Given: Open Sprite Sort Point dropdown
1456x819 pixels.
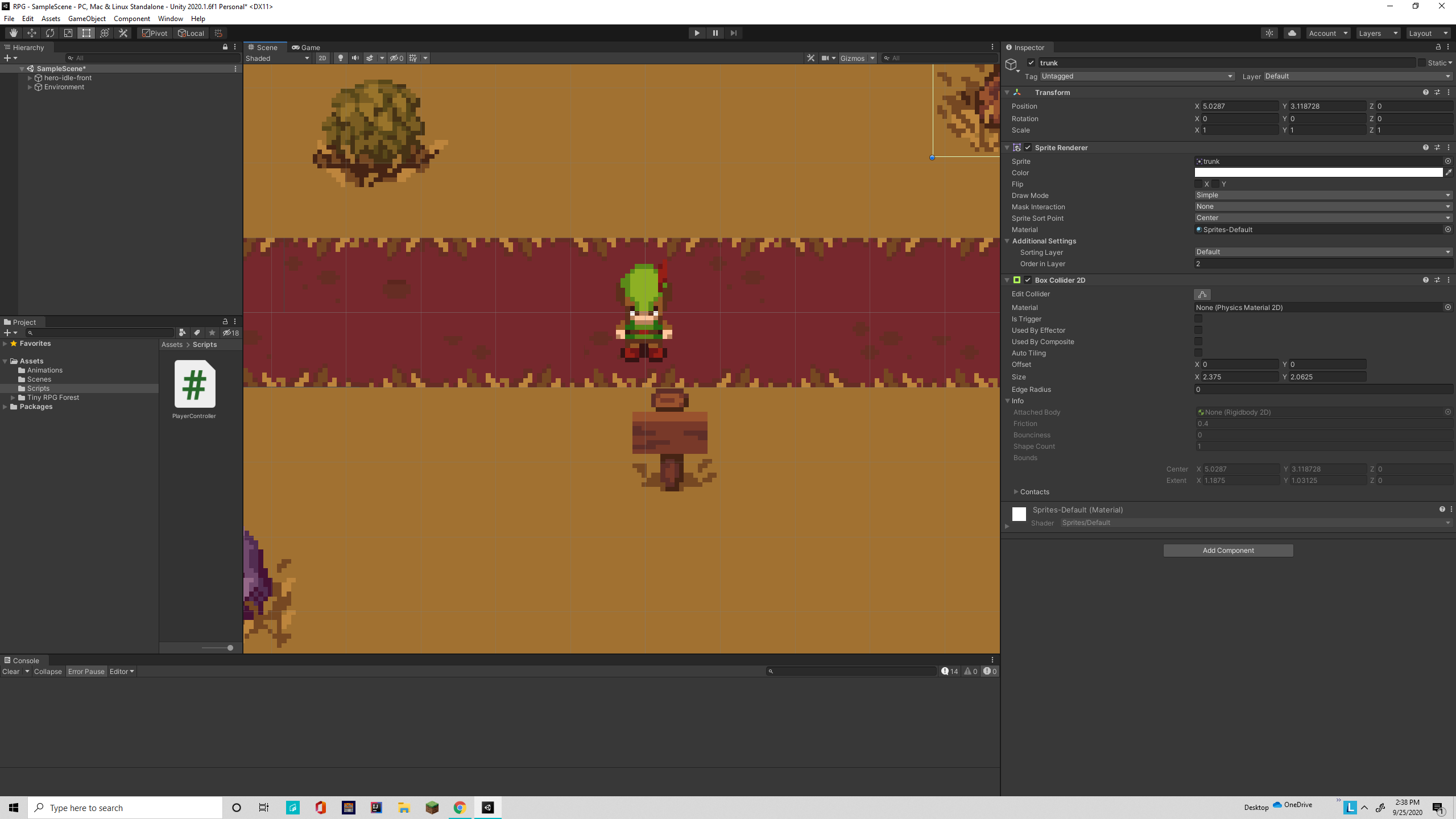Looking at the screenshot, I should coord(1323,218).
